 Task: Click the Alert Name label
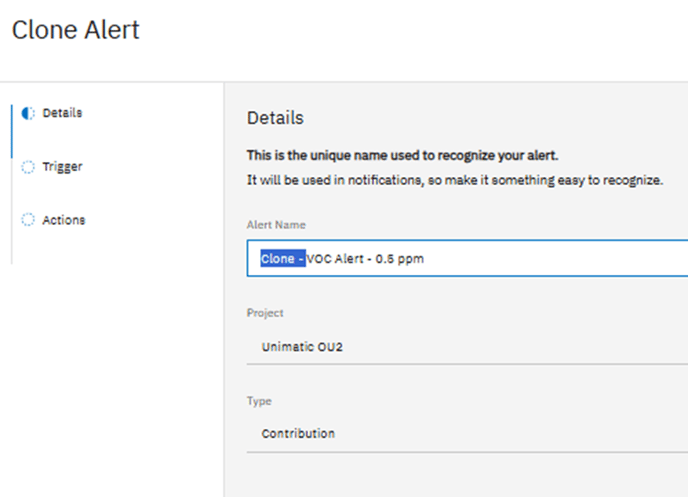274,225
